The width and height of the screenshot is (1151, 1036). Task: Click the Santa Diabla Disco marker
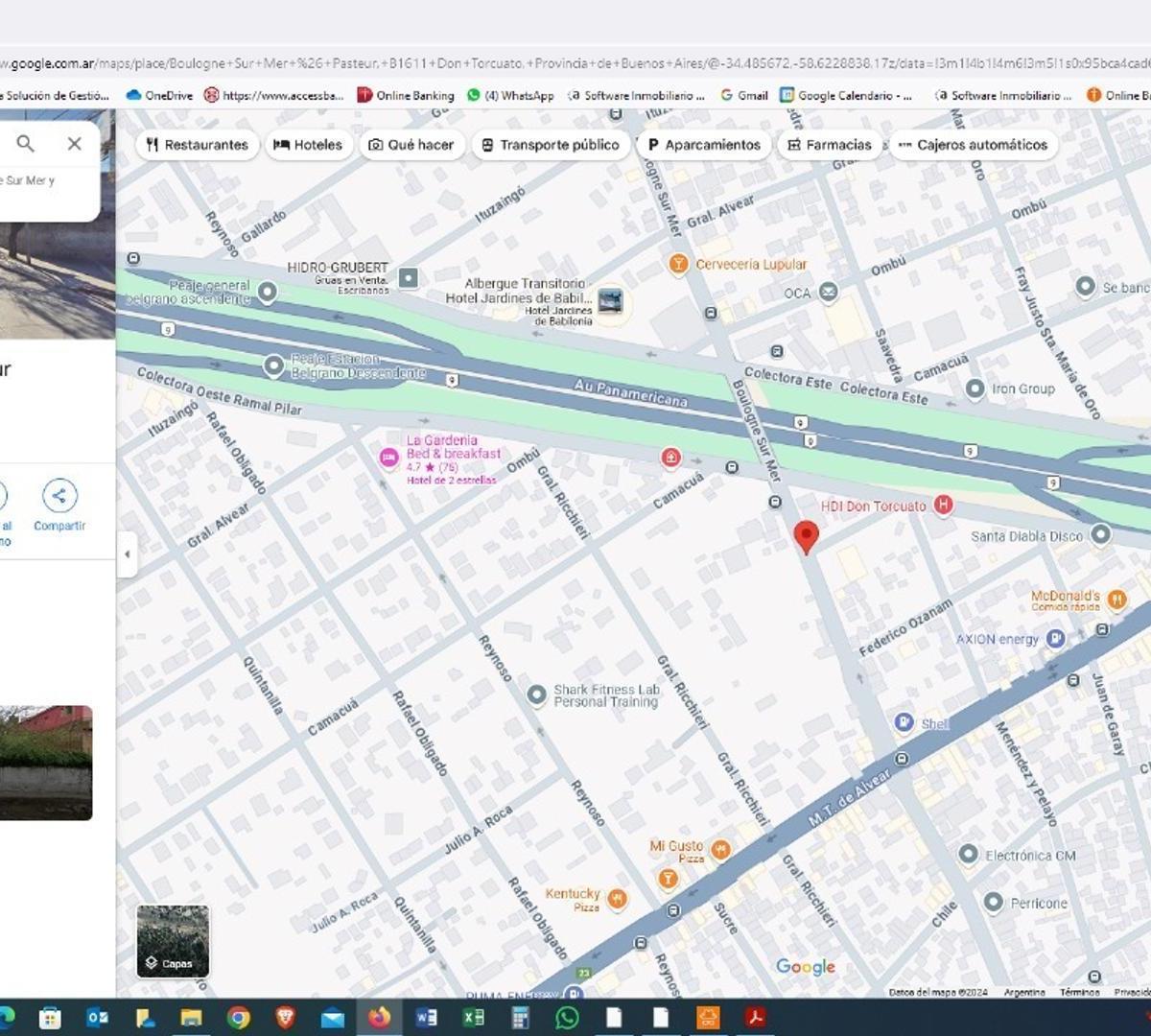coord(1100,535)
